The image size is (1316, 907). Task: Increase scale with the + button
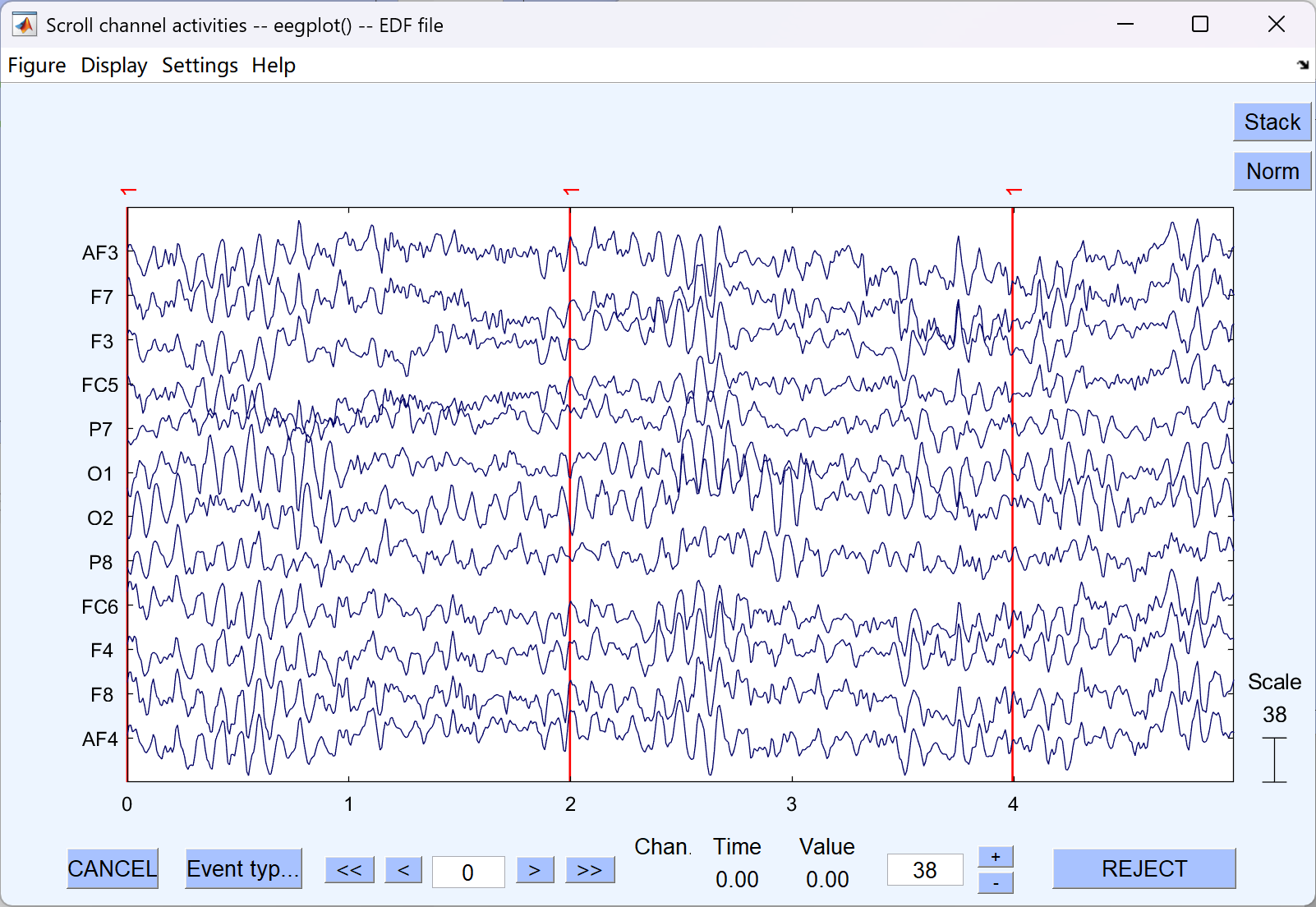pyautogui.click(x=996, y=857)
